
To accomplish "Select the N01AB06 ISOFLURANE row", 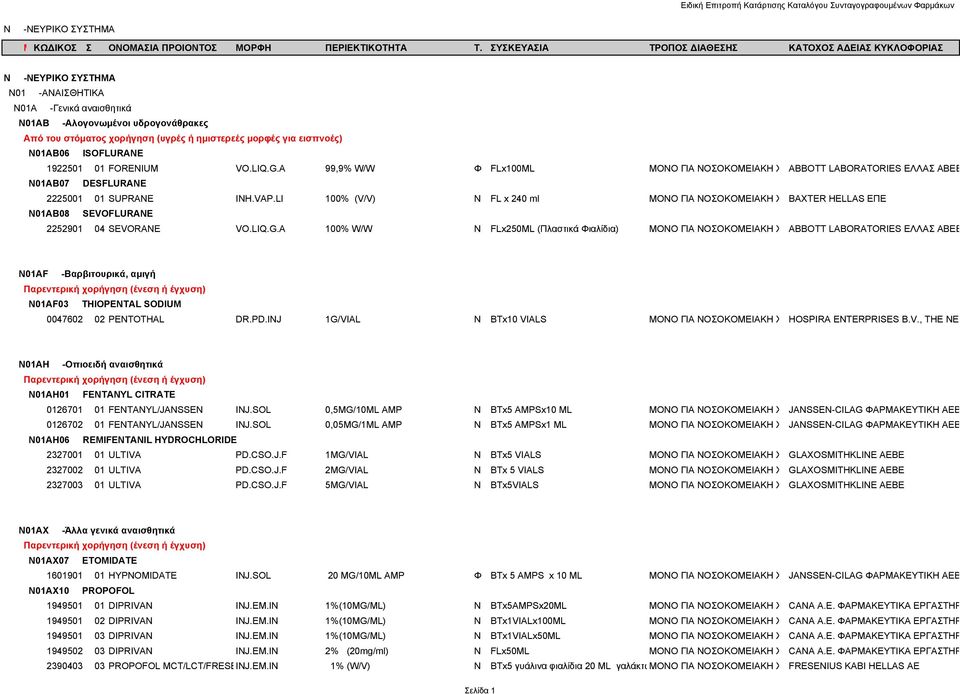I will coord(86,154).
